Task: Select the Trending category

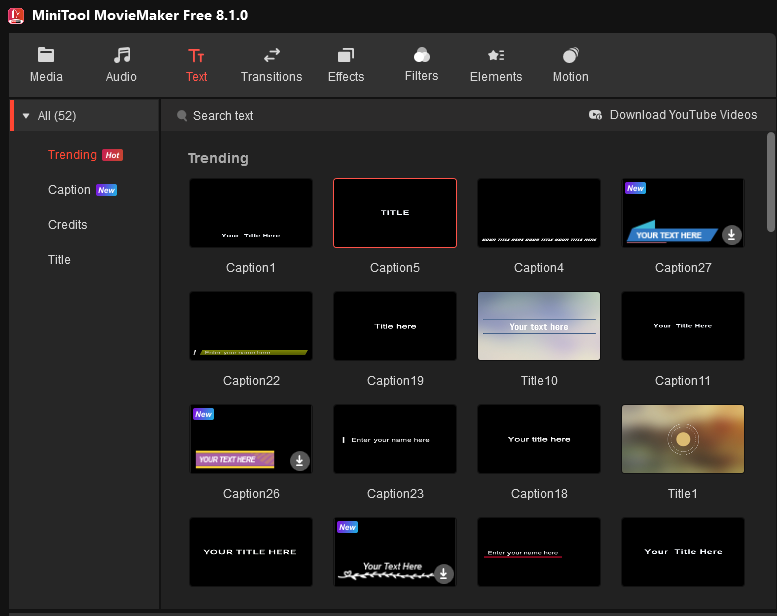Action: point(72,155)
